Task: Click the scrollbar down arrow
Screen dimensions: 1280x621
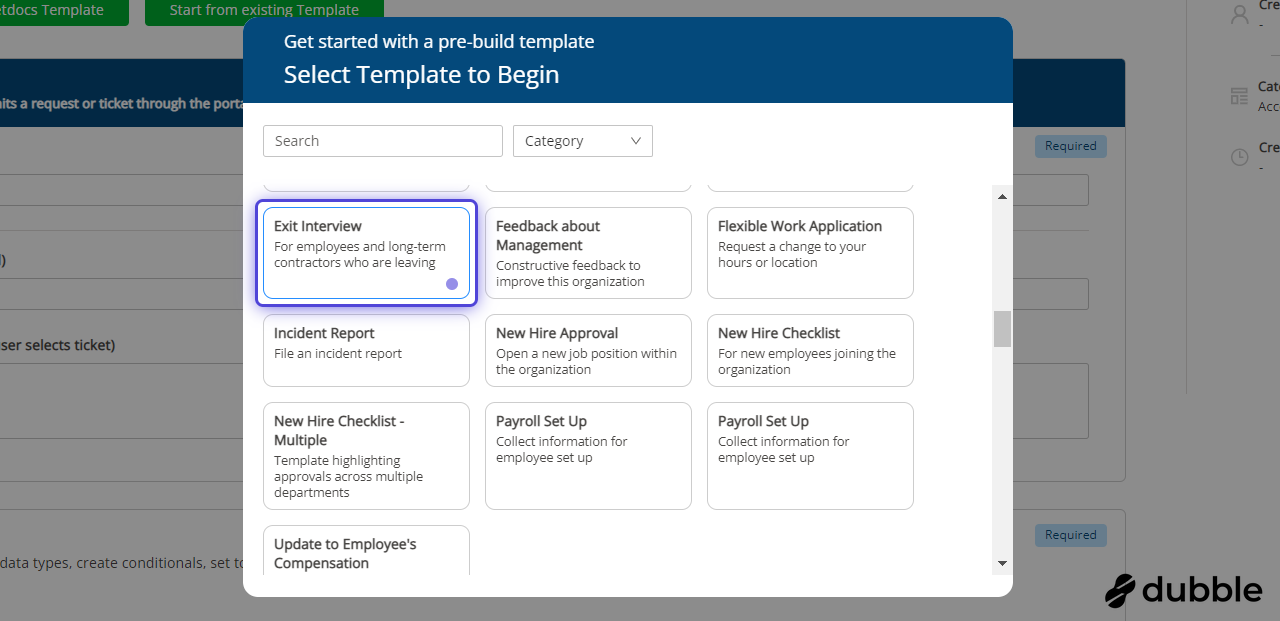Action: (1002, 564)
